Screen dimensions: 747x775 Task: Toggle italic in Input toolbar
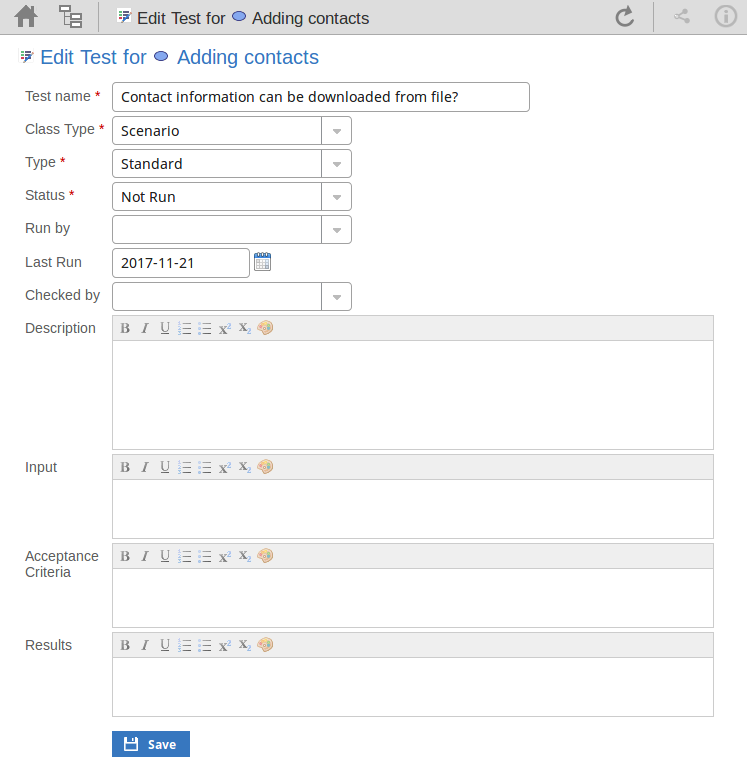point(145,467)
